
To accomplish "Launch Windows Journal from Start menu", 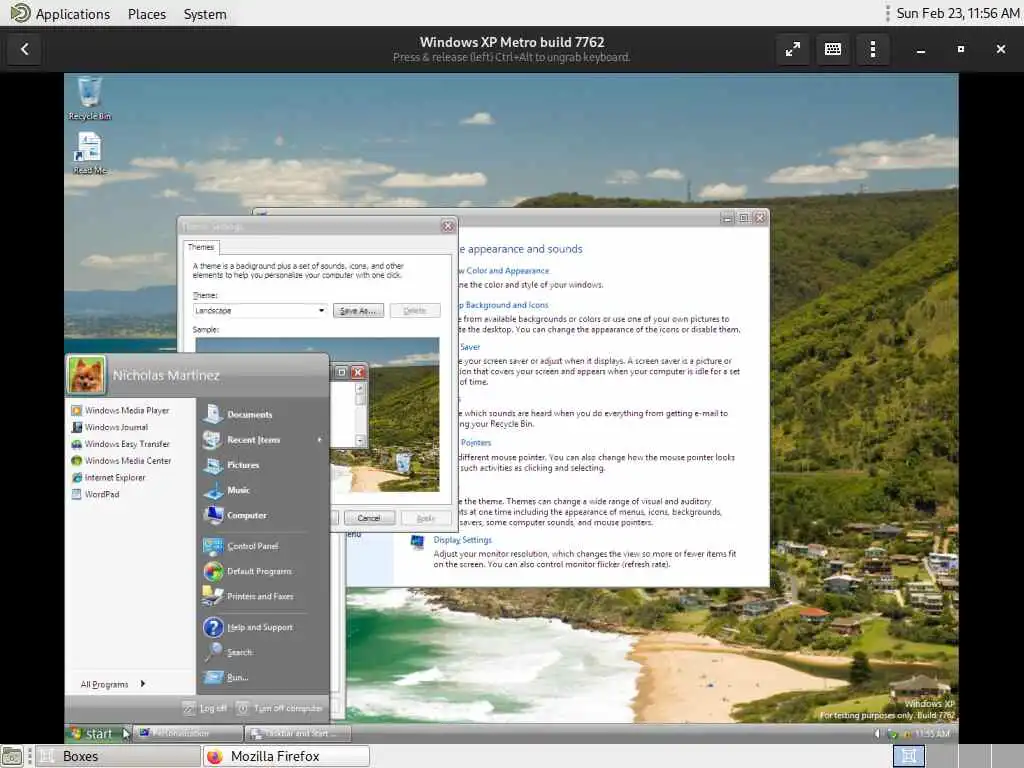I will pos(110,427).
